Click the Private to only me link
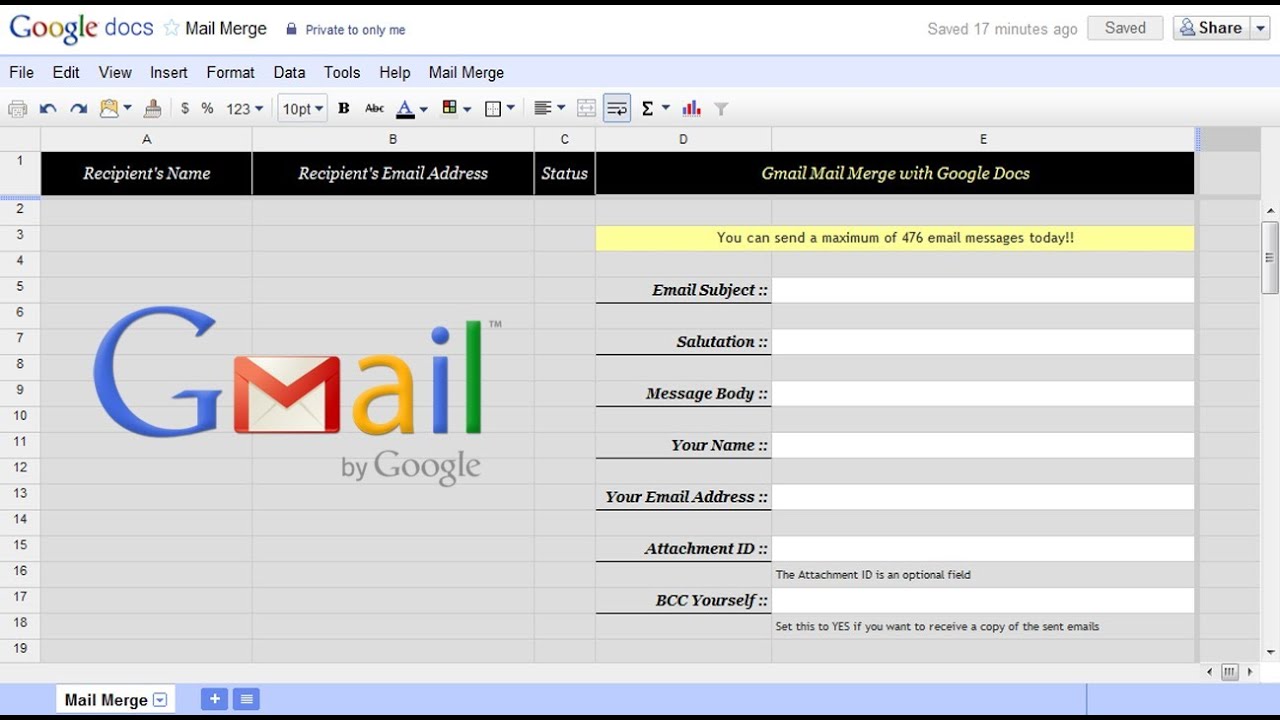This screenshot has width=1280, height=720. (355, 30)
